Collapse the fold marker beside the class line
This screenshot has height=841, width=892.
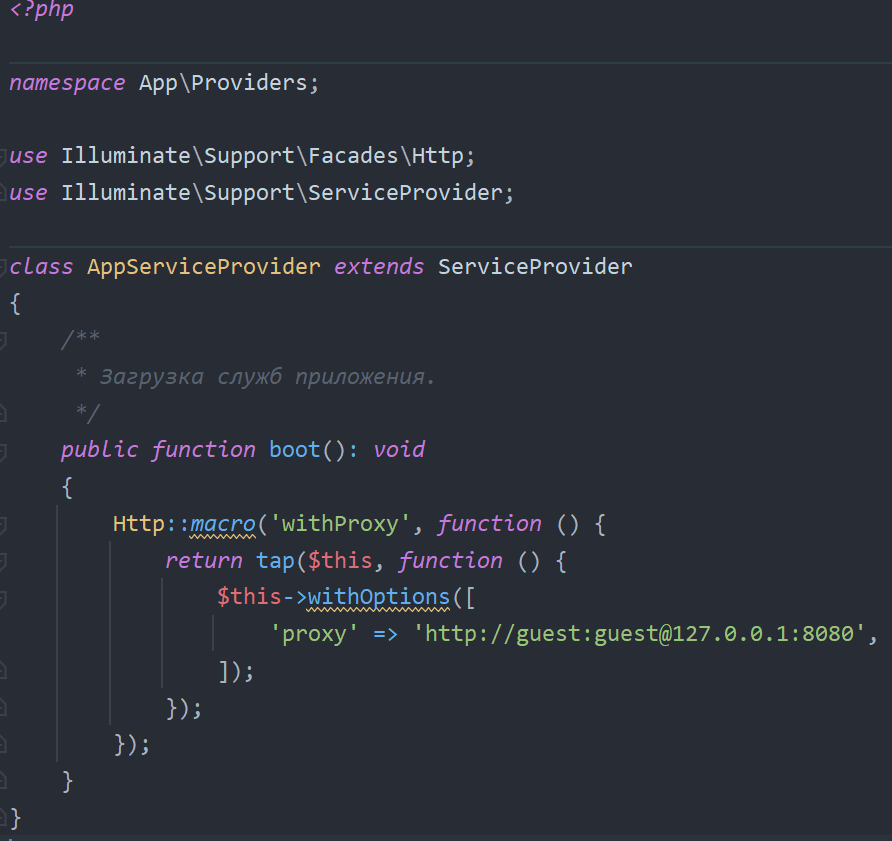3,267
